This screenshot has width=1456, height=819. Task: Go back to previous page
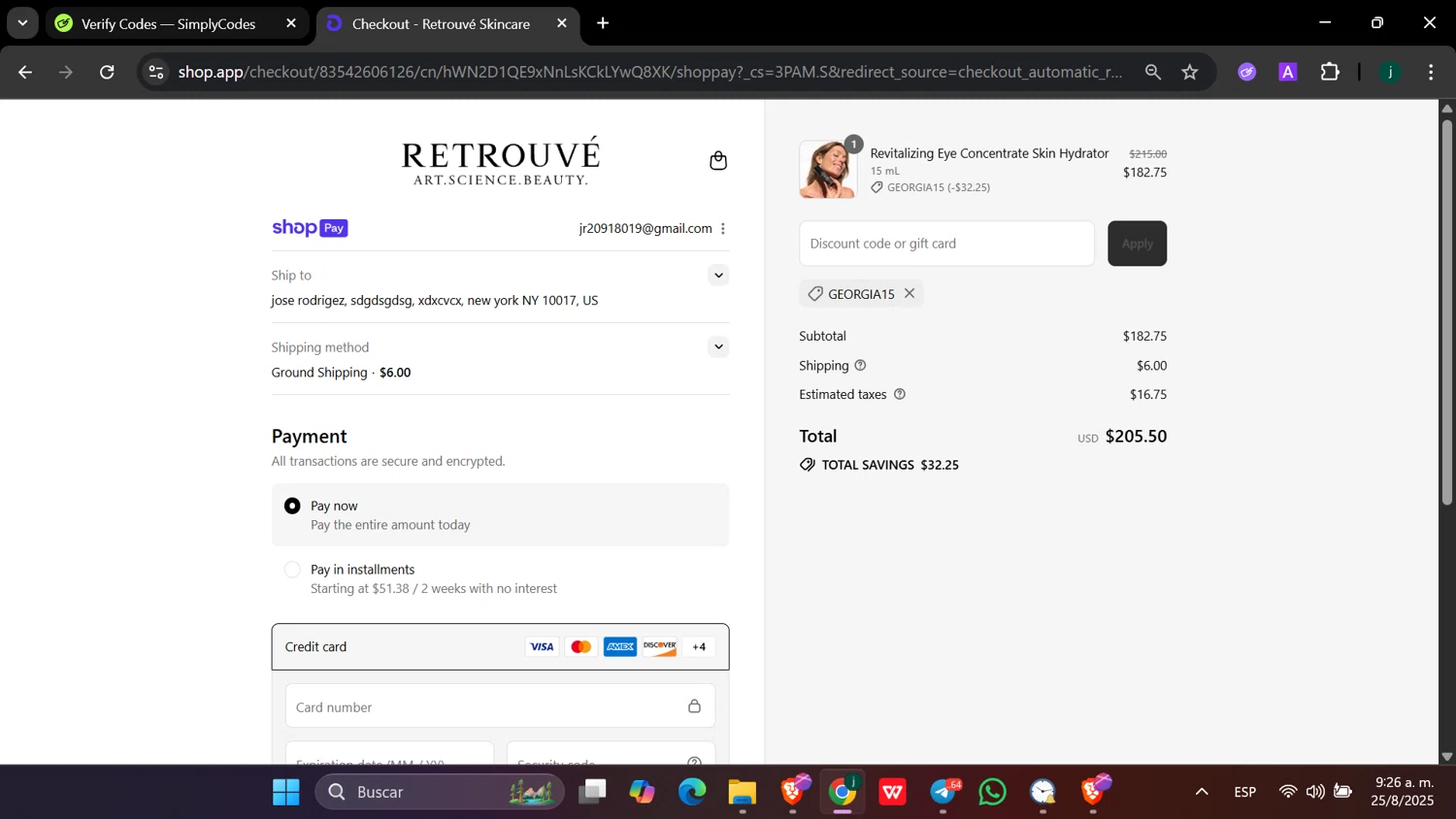tap(26, 72)
